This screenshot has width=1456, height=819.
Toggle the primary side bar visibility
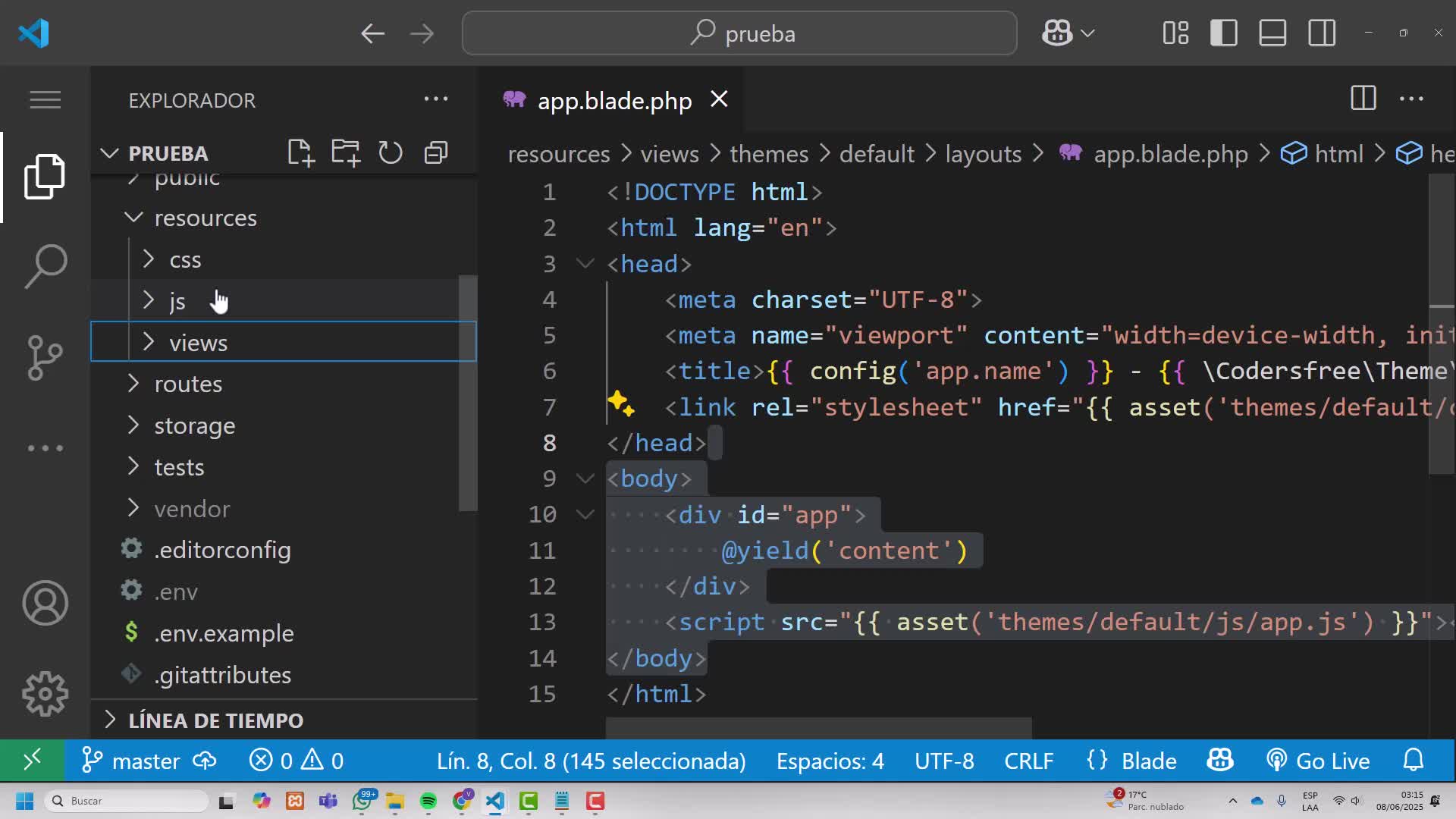coord(1224,33)
